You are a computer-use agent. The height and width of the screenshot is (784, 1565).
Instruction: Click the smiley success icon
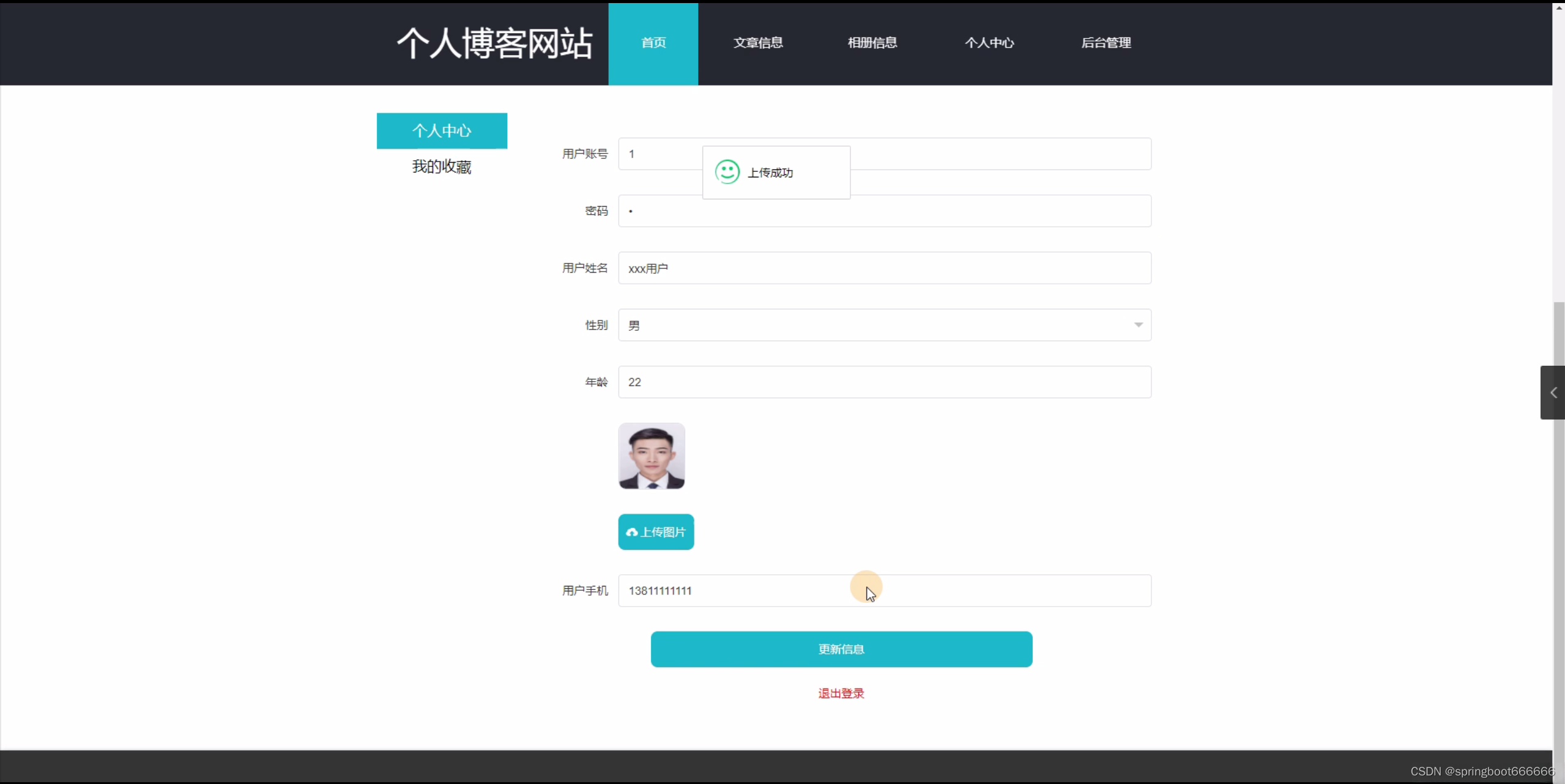pos(727,172)
